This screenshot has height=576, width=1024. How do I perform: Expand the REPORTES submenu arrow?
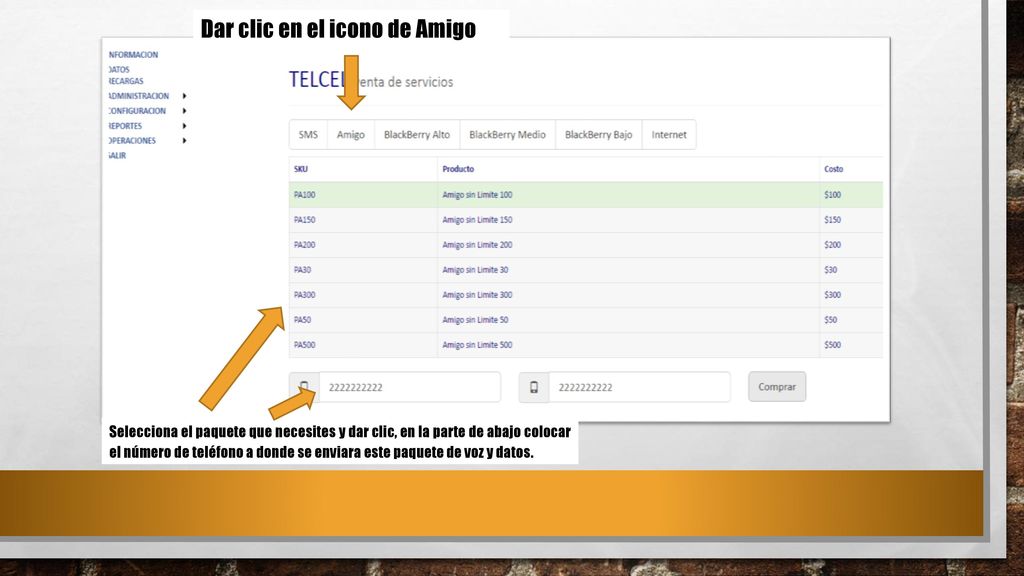184,126
